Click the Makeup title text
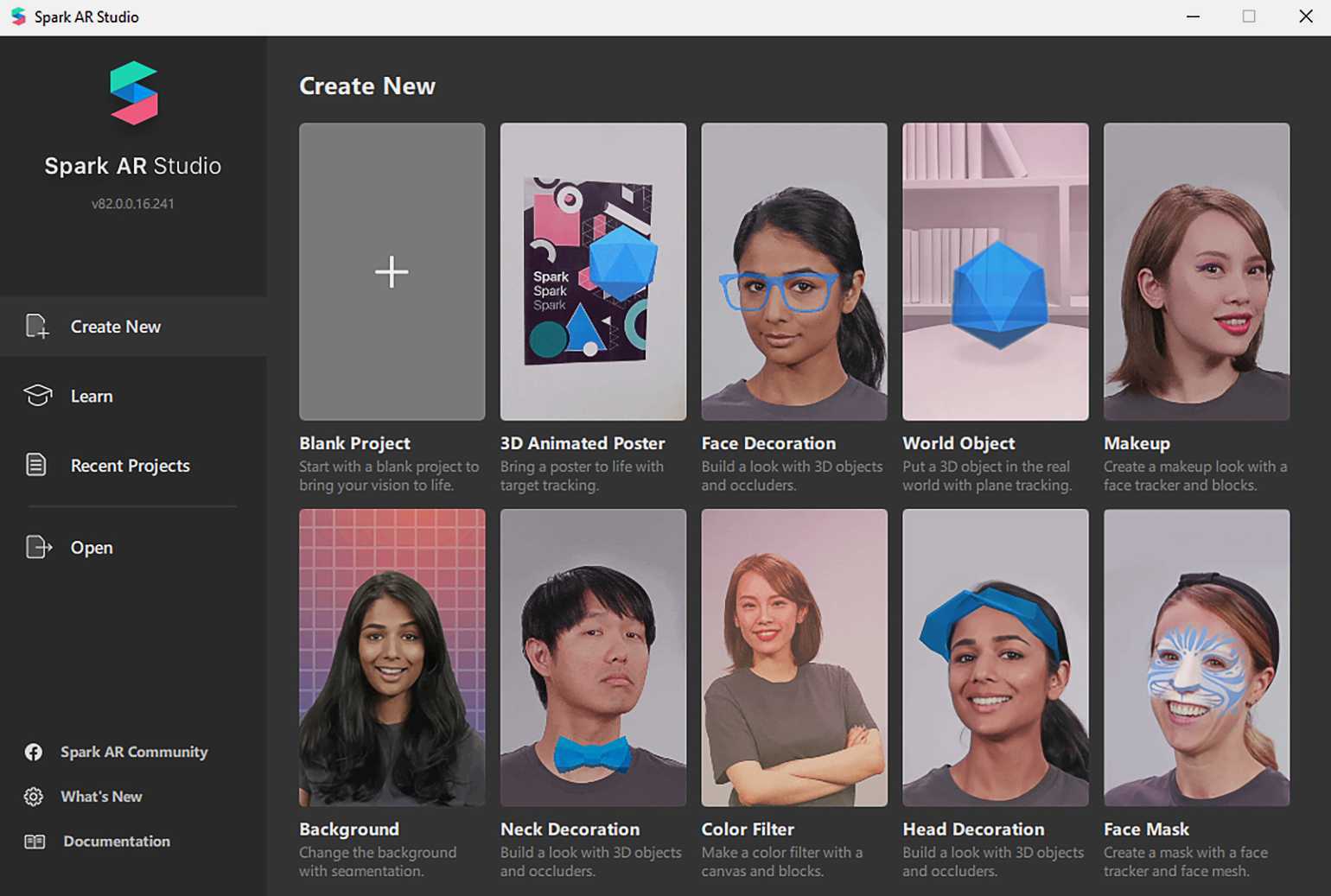This screenshot has height=896, width=1331. pos(1137,443)
